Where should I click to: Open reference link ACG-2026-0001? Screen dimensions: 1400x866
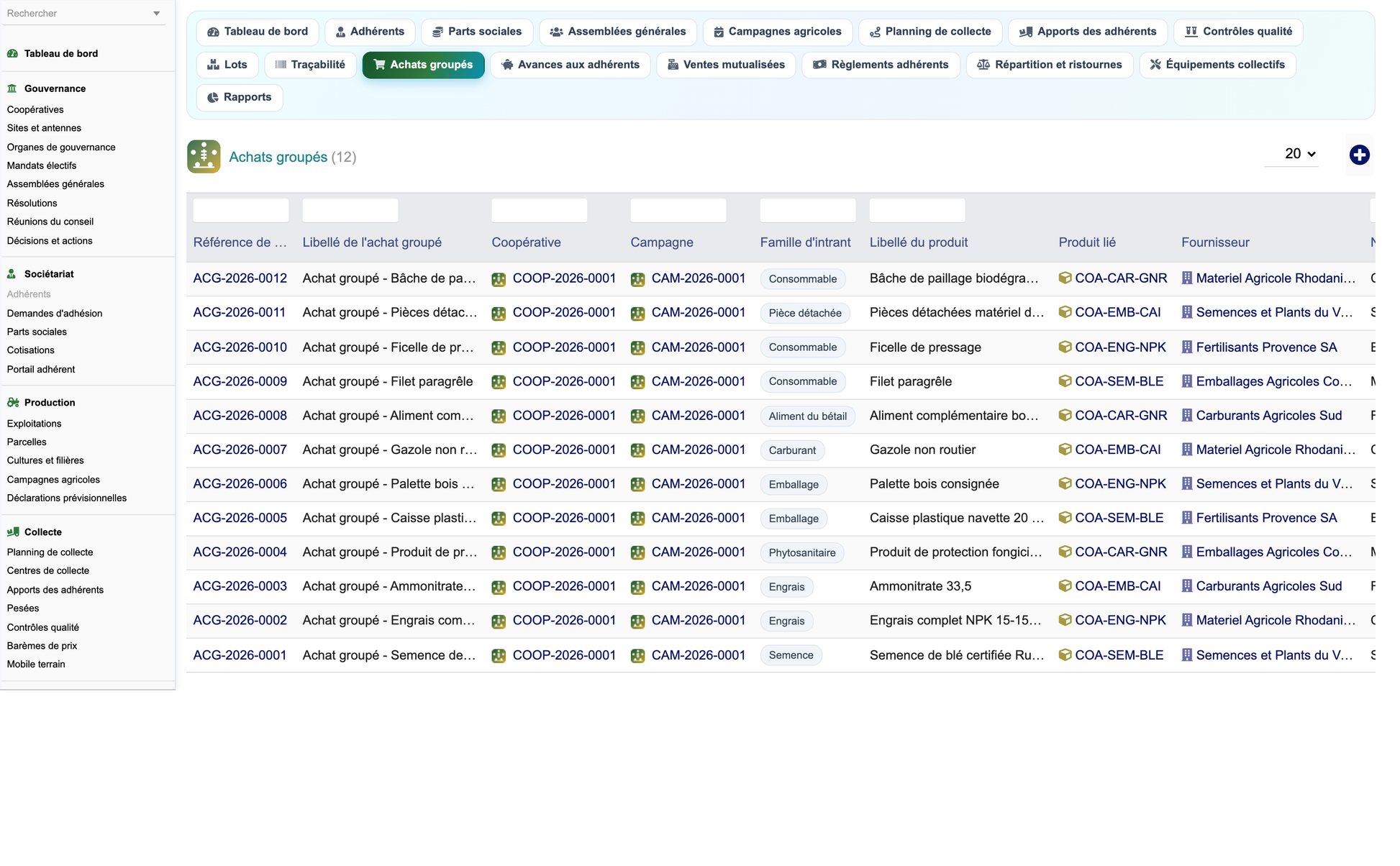pos(240,655)
